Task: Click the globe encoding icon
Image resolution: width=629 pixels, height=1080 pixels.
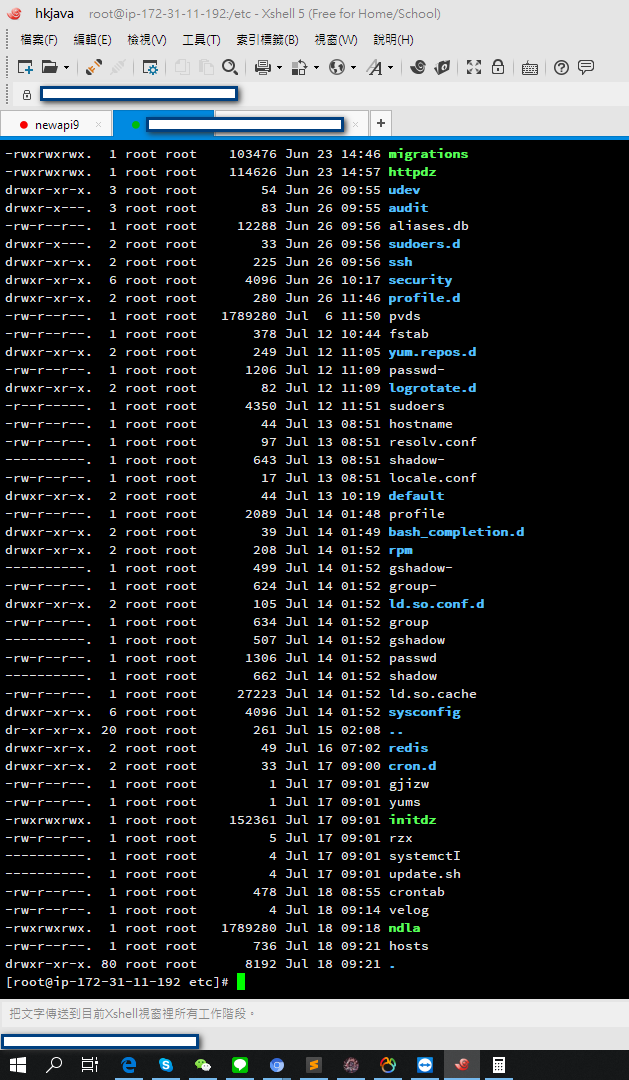Action: coord(337,67)
